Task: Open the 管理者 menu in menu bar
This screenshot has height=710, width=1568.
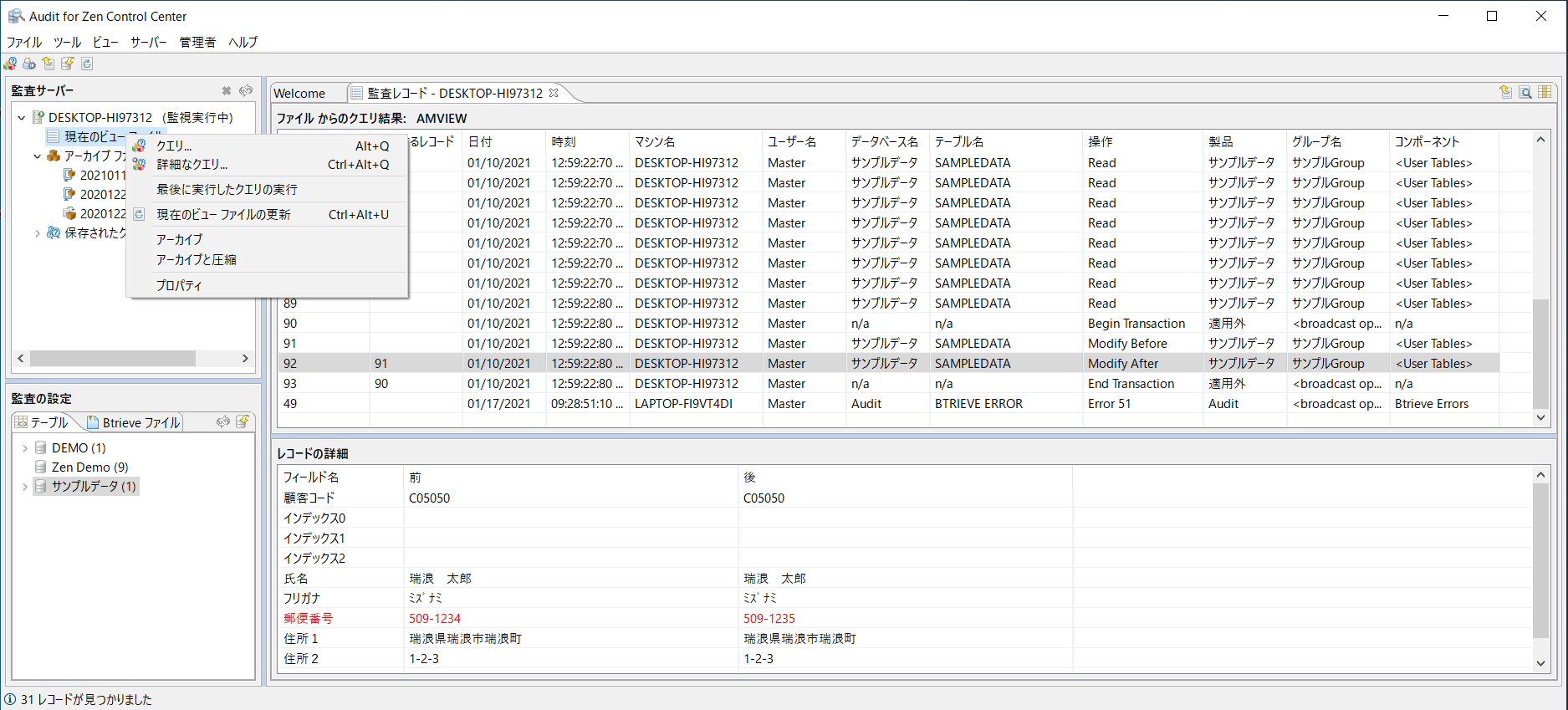Action: click(197, 42)
